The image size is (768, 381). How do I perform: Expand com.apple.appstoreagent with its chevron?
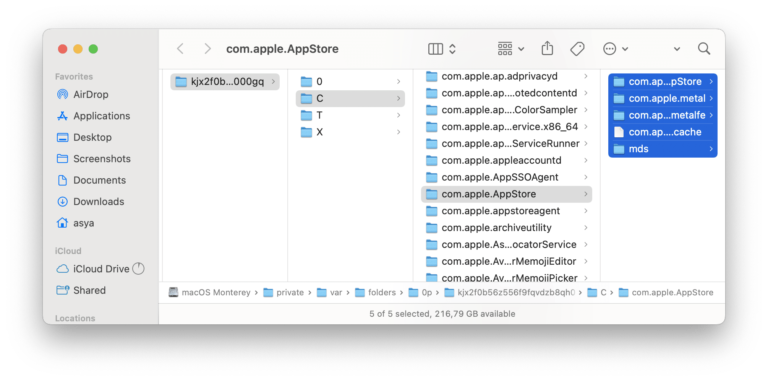[x=586, y=211]
